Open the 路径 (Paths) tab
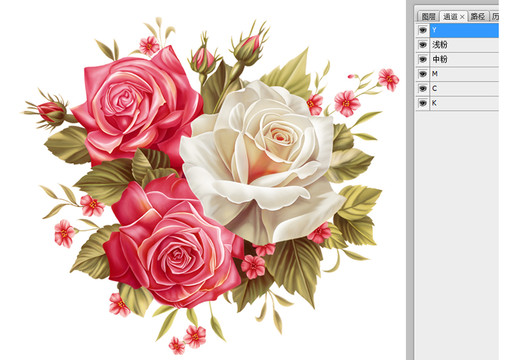This screenshot has width=507, height=360. click(x=478, y=16)
